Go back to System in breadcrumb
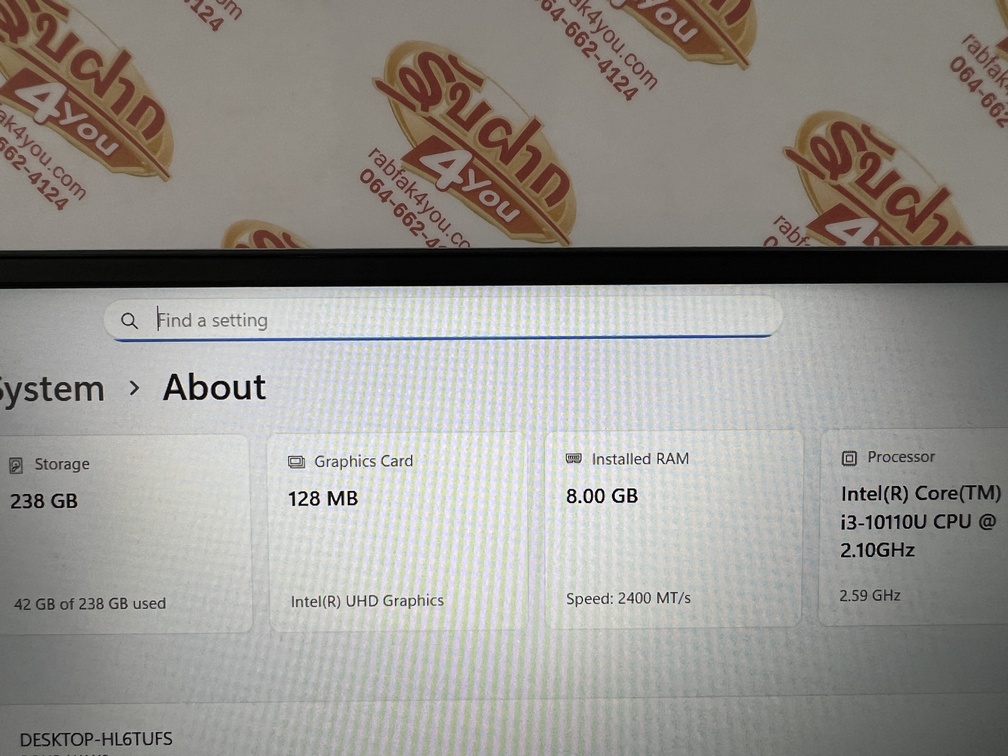 51,389
